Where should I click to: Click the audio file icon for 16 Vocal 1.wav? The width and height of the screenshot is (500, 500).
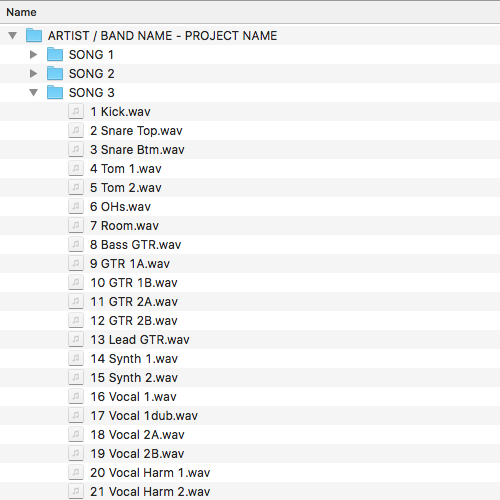tap(76, 396)
